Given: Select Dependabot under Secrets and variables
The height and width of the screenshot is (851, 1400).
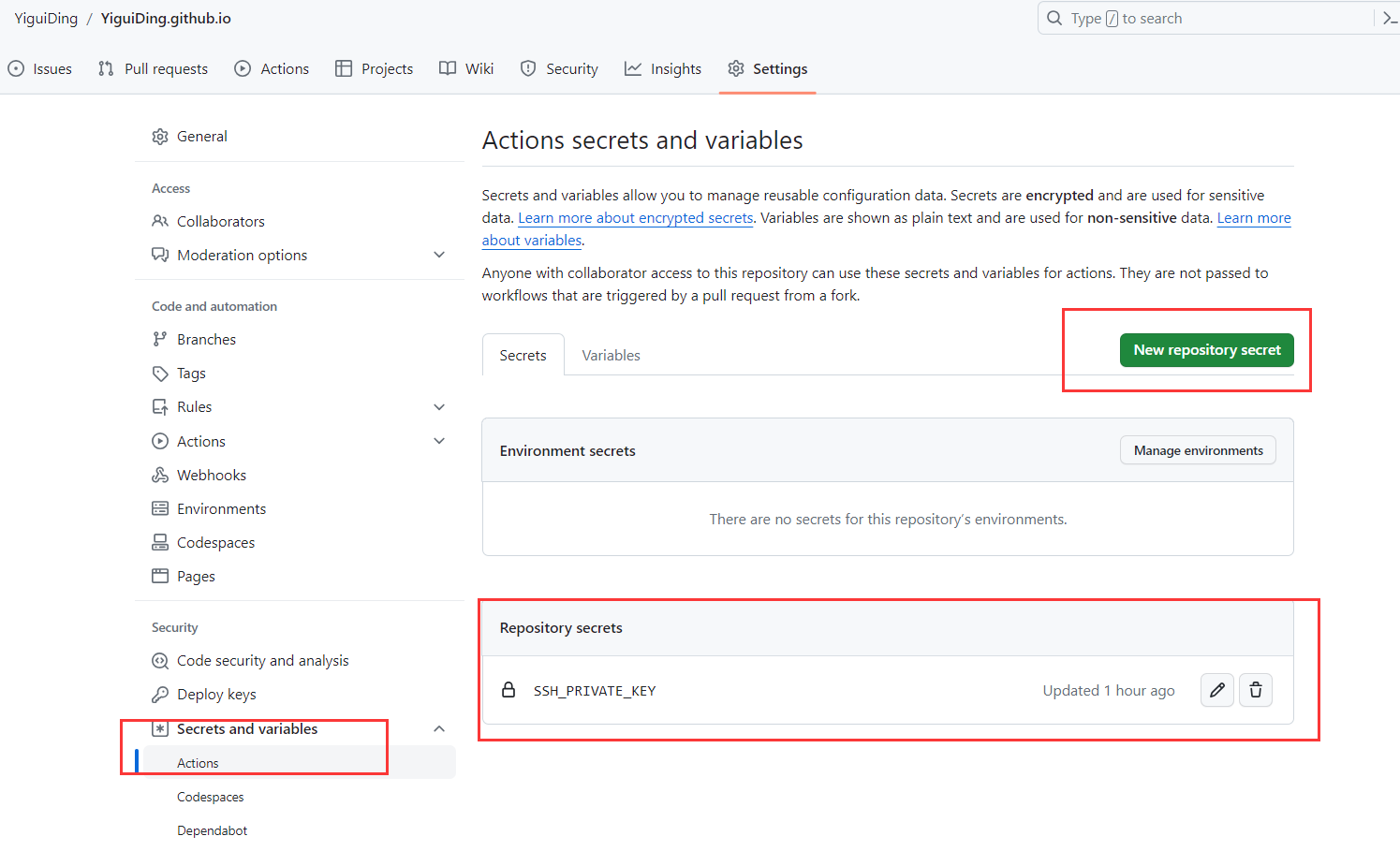Looking at the screenshot, I should coord(213,830).
